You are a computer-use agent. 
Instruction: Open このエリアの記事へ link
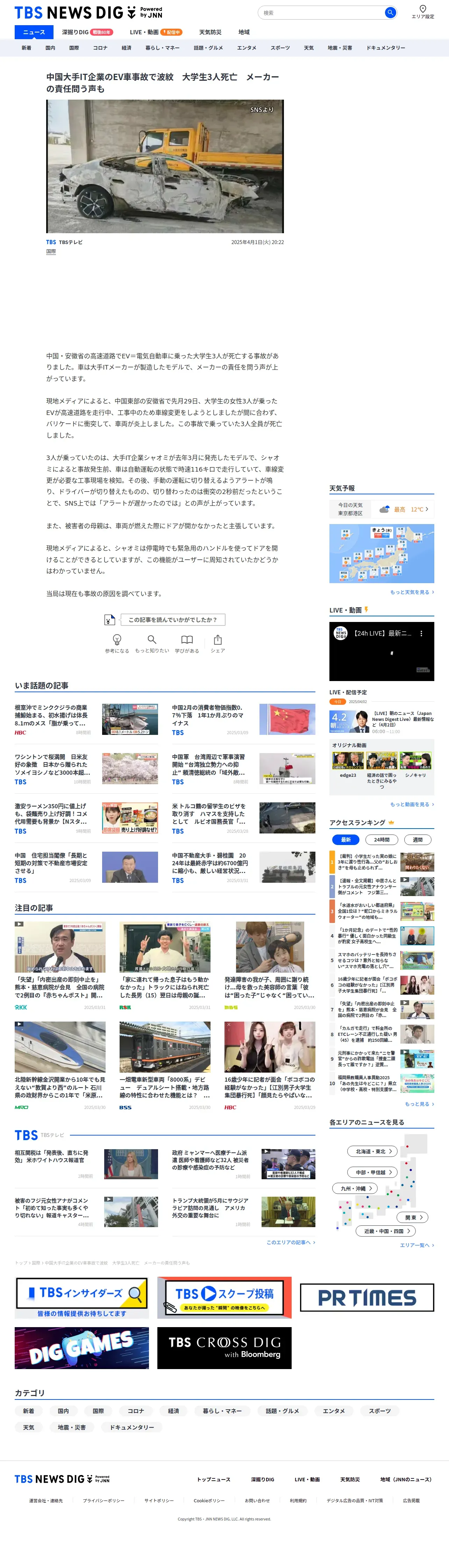point(291,1243)
